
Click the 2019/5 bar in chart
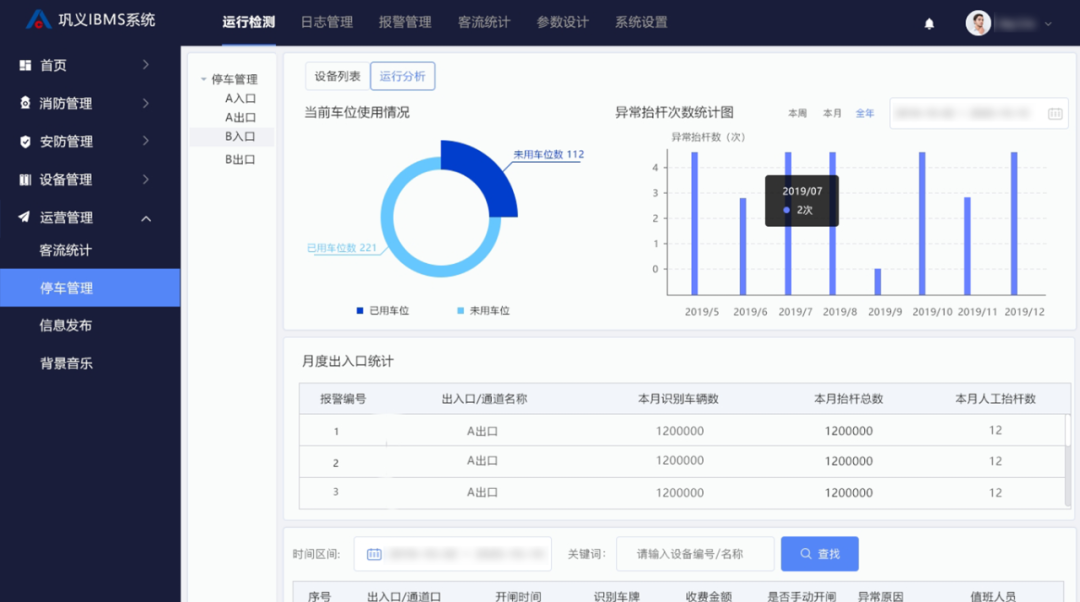(x=694, y=223)
